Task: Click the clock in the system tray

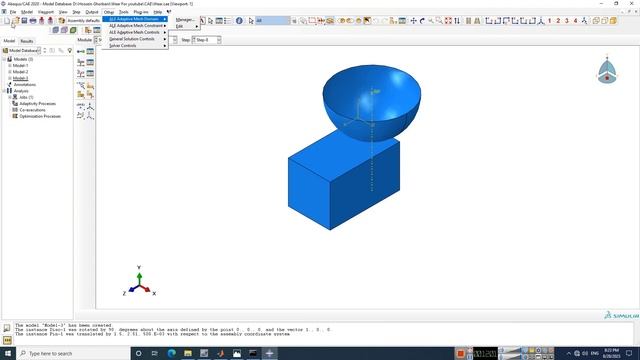Action: coord(611,353)
